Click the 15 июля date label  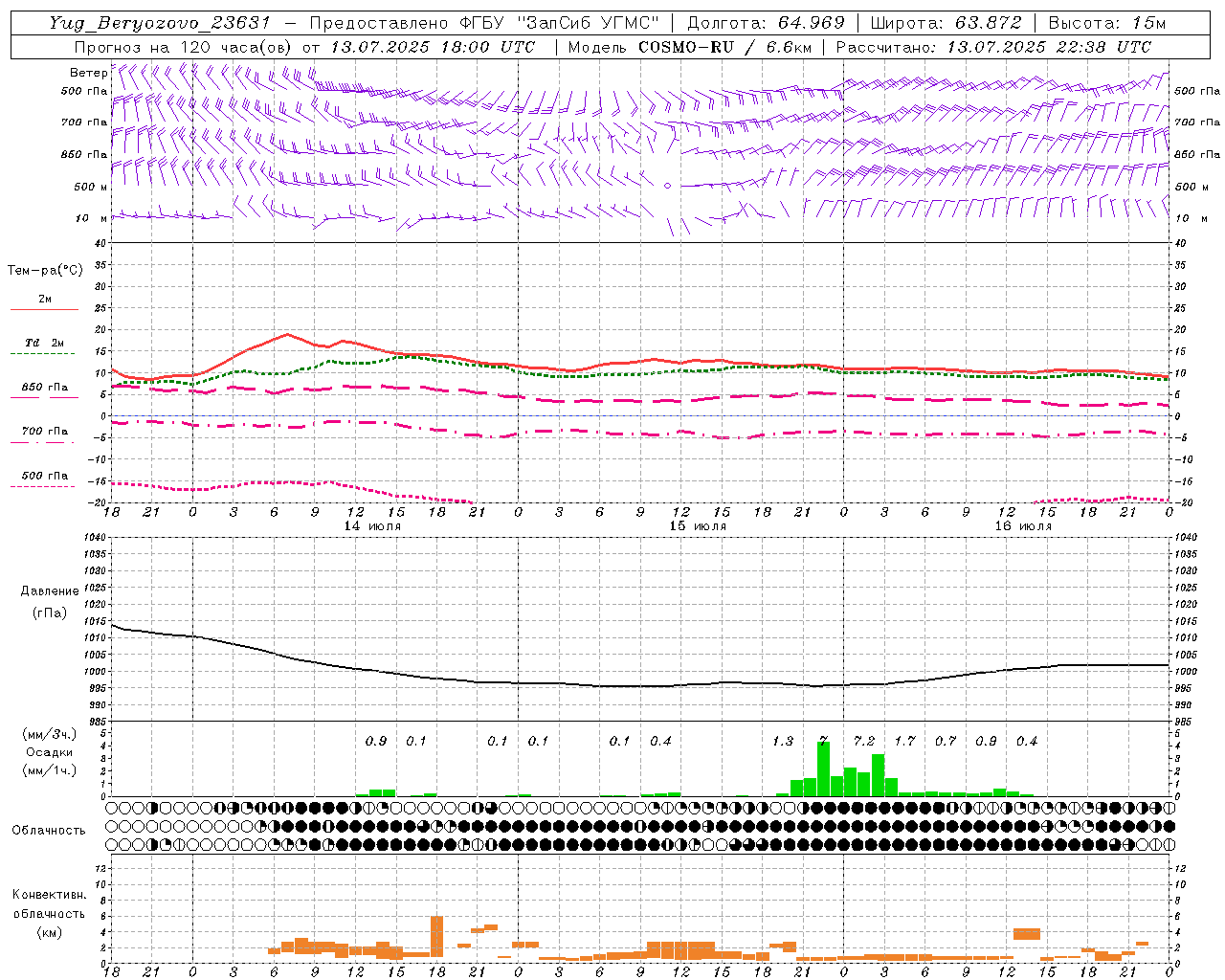[x=697, y=526]
